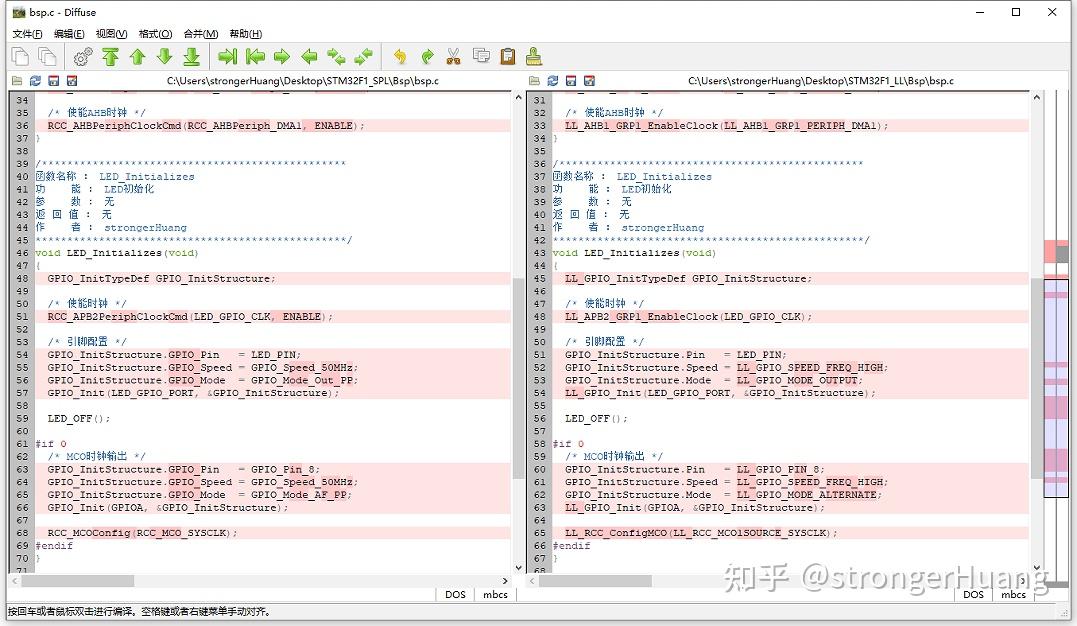Click the RCC_AHBPeriphClockCmd line in the left pane

[272, 126]
